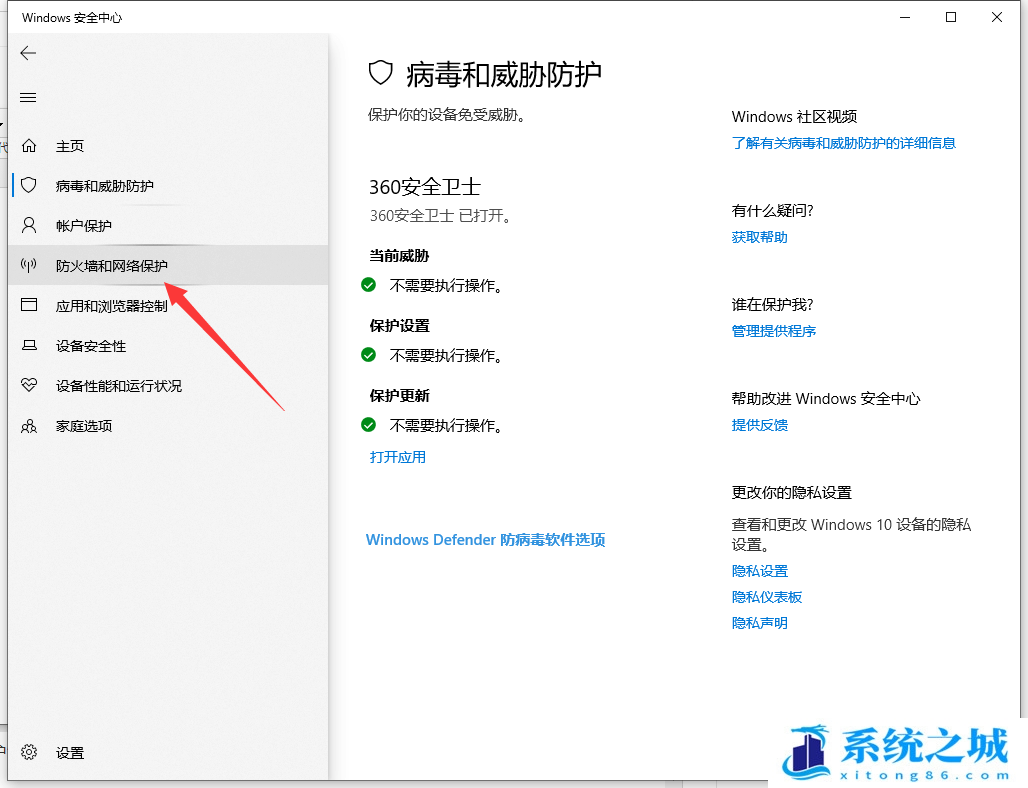Click the shield icon beside the page title
Image resolution: width=1028 pixels, height=788 pixels.
coord(380,73)
